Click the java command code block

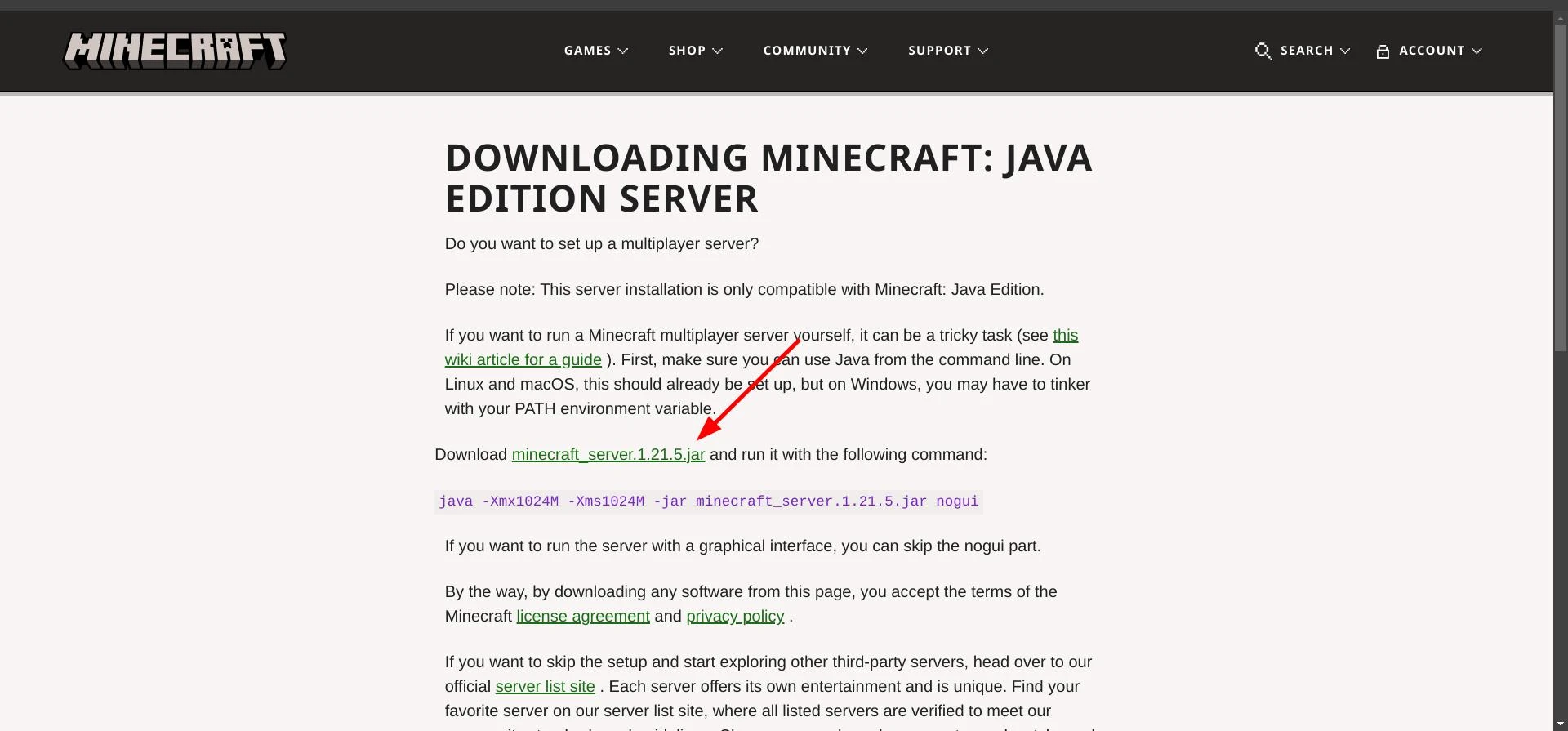tap(708, 501)
